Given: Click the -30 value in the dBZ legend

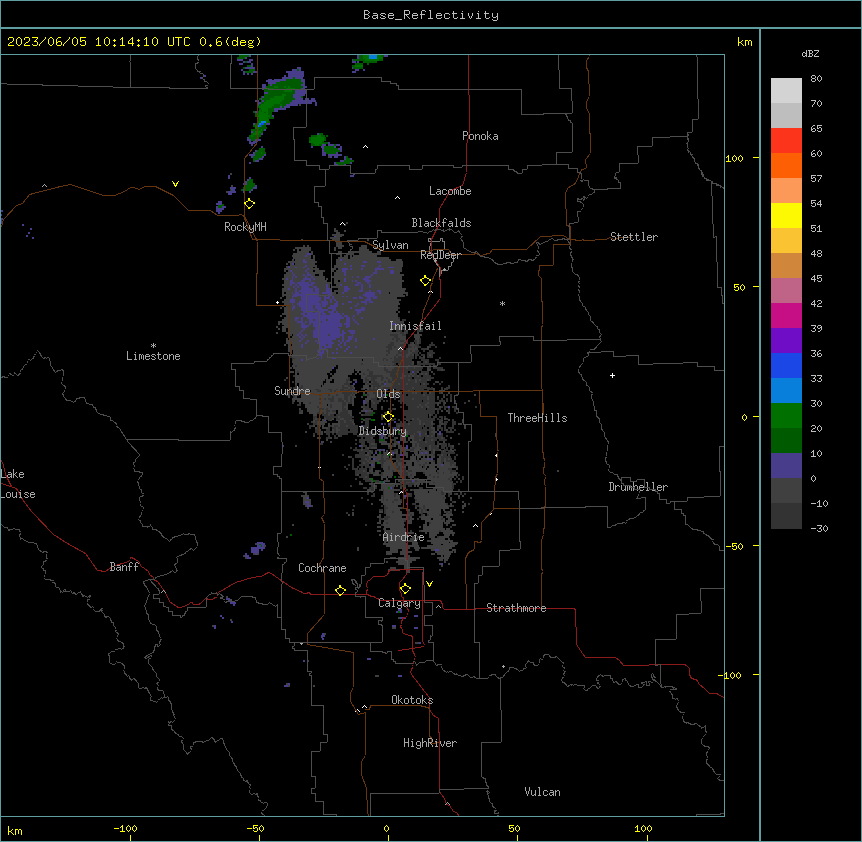Looking at the screenshot, I should (x=819, y=529).
